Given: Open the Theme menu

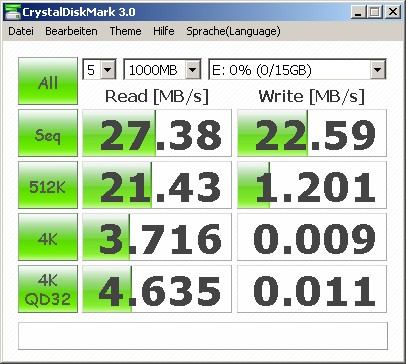Looking at the screenshot, I should point(125,31).
